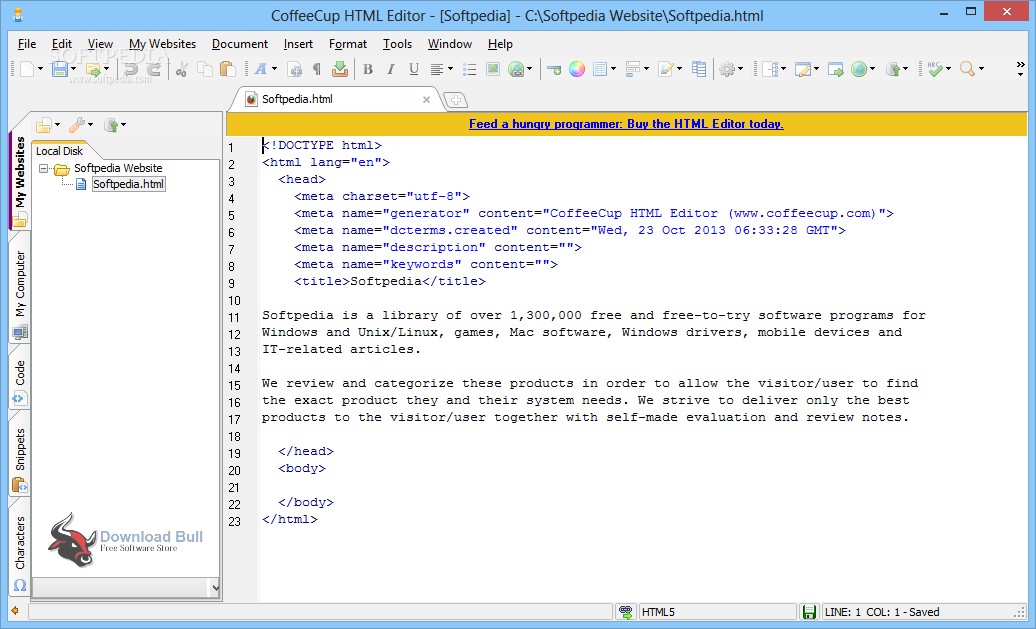Click the orange arrow at status bar left
The image size is (1036, 629).
point(15,611)
